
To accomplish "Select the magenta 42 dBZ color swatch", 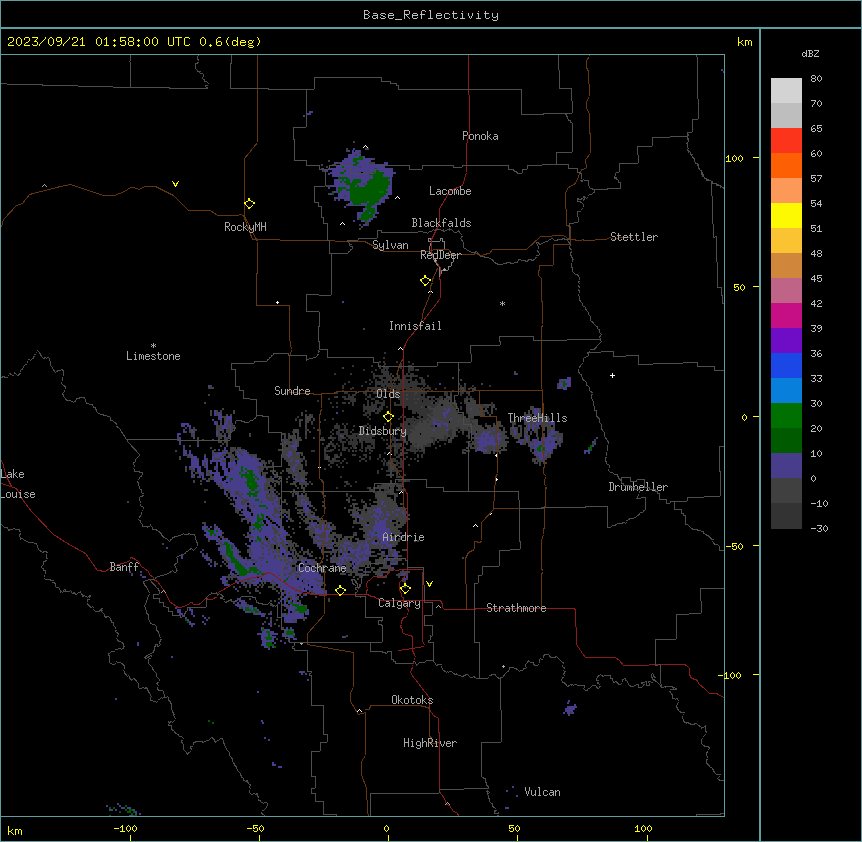I will click(x=786, y=315).
